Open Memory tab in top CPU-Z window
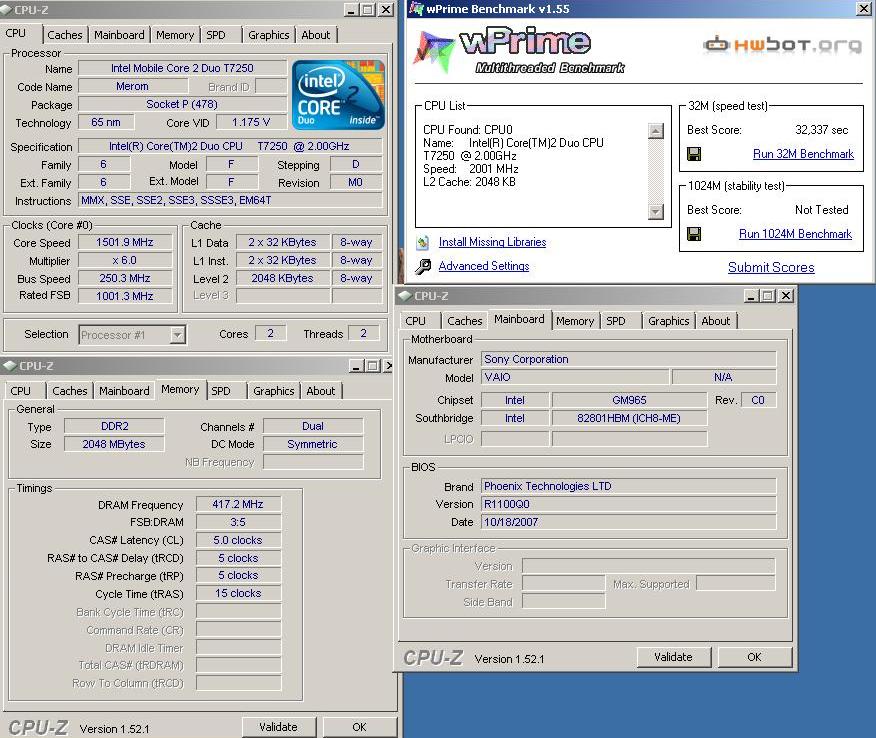The height and width of the screenshot is (738, 876). tap(175, 35)
